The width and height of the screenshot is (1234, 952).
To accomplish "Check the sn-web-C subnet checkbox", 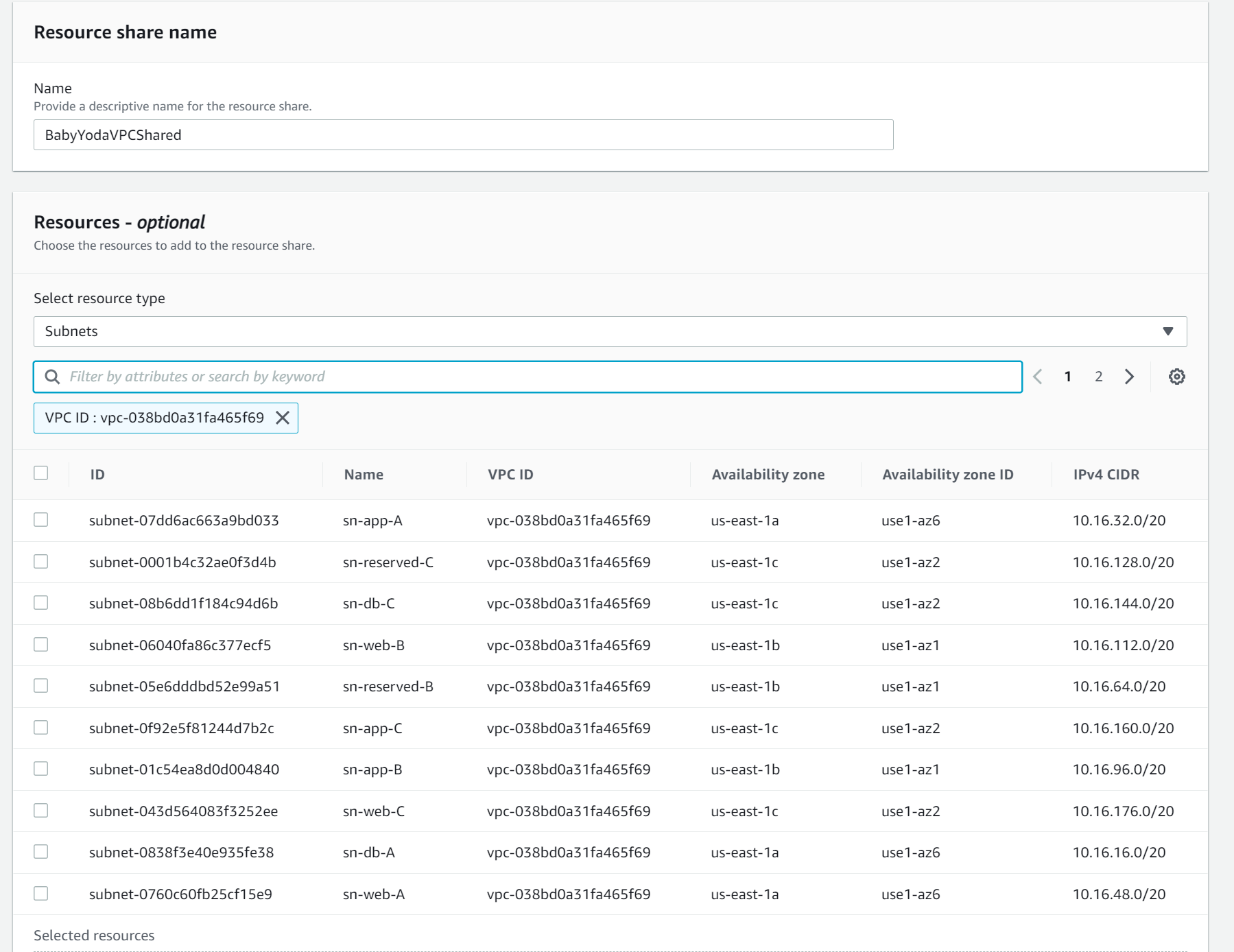I will [41, 811].
